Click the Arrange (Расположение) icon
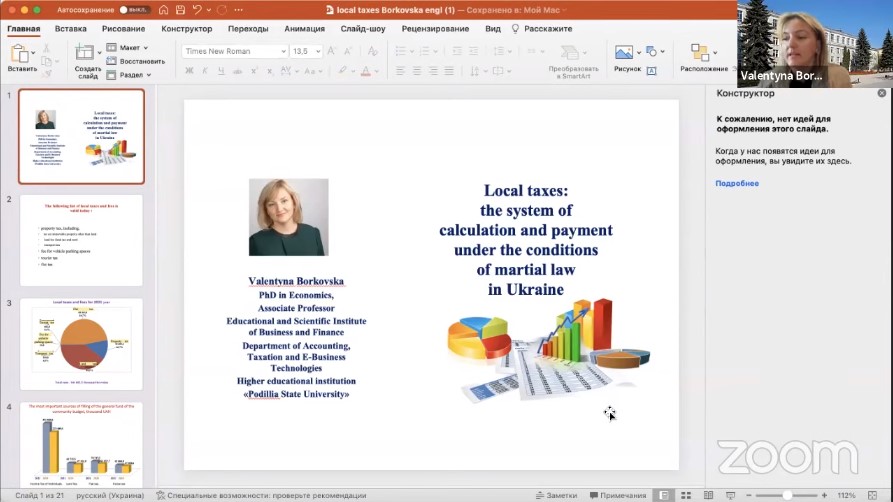This screenshot has height=502, width=893. click(x=699, y=52)
